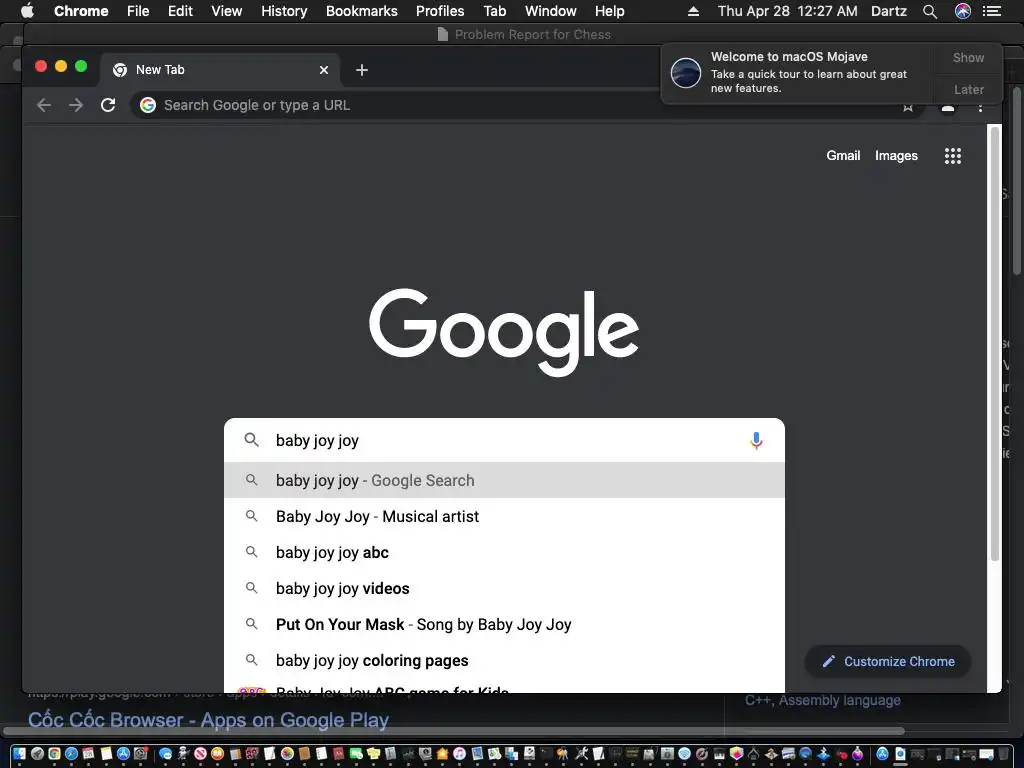The width and height of the screenshot is (1024, 768).
Task: Launch Siri from the menu bar
Action: pos(963,11)
